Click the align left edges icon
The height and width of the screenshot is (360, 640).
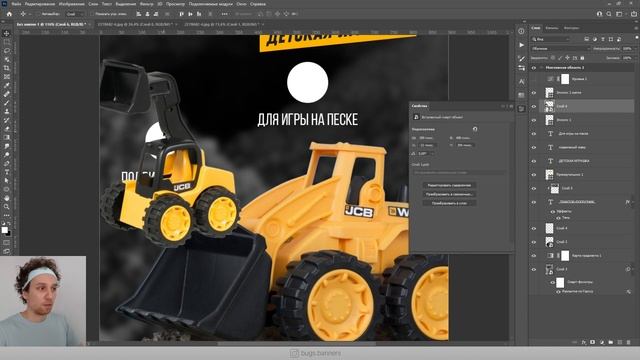139,14
